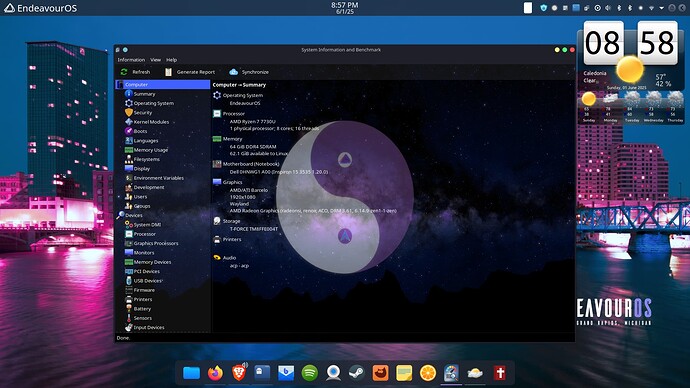Image resolution: width=690 pixels, height=388 pixels.
Task: Open Processor under Devices in sidebar
Action: [144, 234]
